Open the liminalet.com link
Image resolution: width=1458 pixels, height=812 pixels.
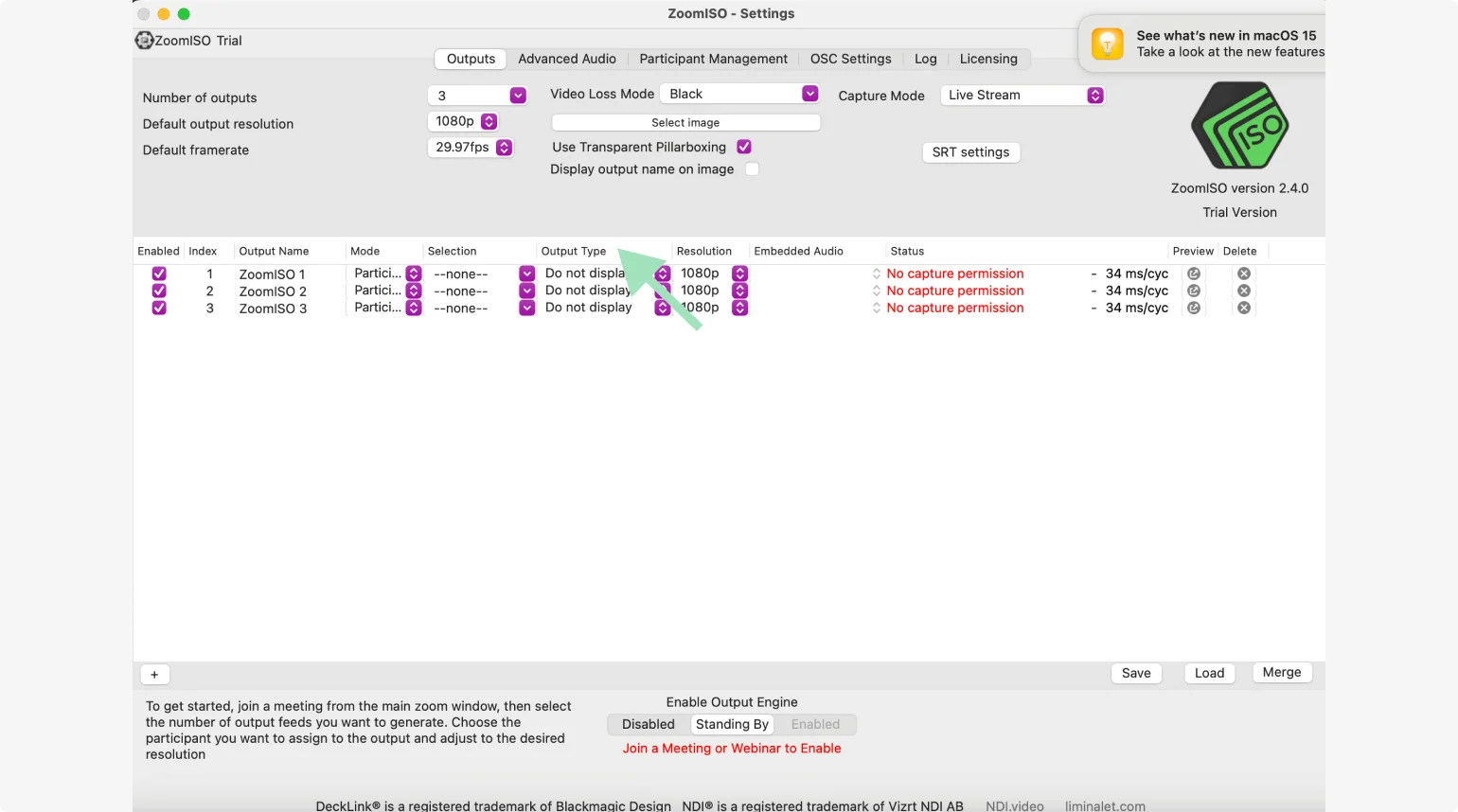[x=1105, y=806]
